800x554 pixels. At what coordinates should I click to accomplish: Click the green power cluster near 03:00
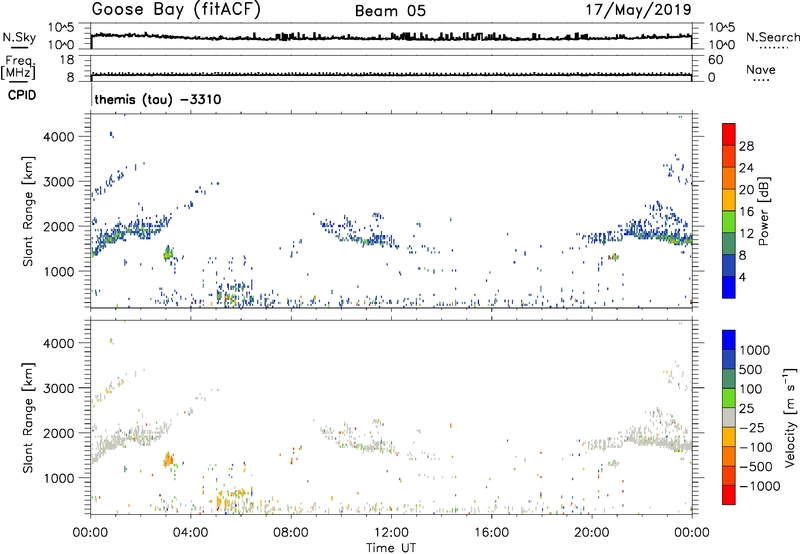click(168, 253)
